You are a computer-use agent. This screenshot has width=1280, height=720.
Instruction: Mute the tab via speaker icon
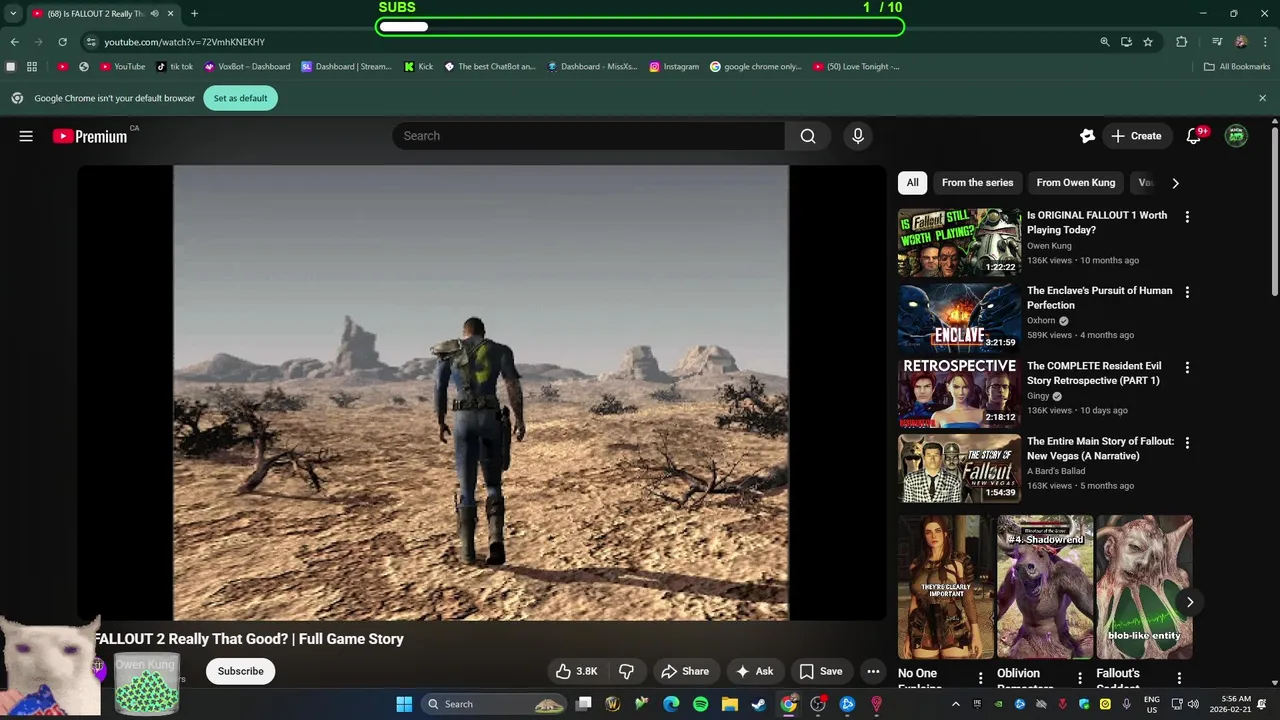154,14
